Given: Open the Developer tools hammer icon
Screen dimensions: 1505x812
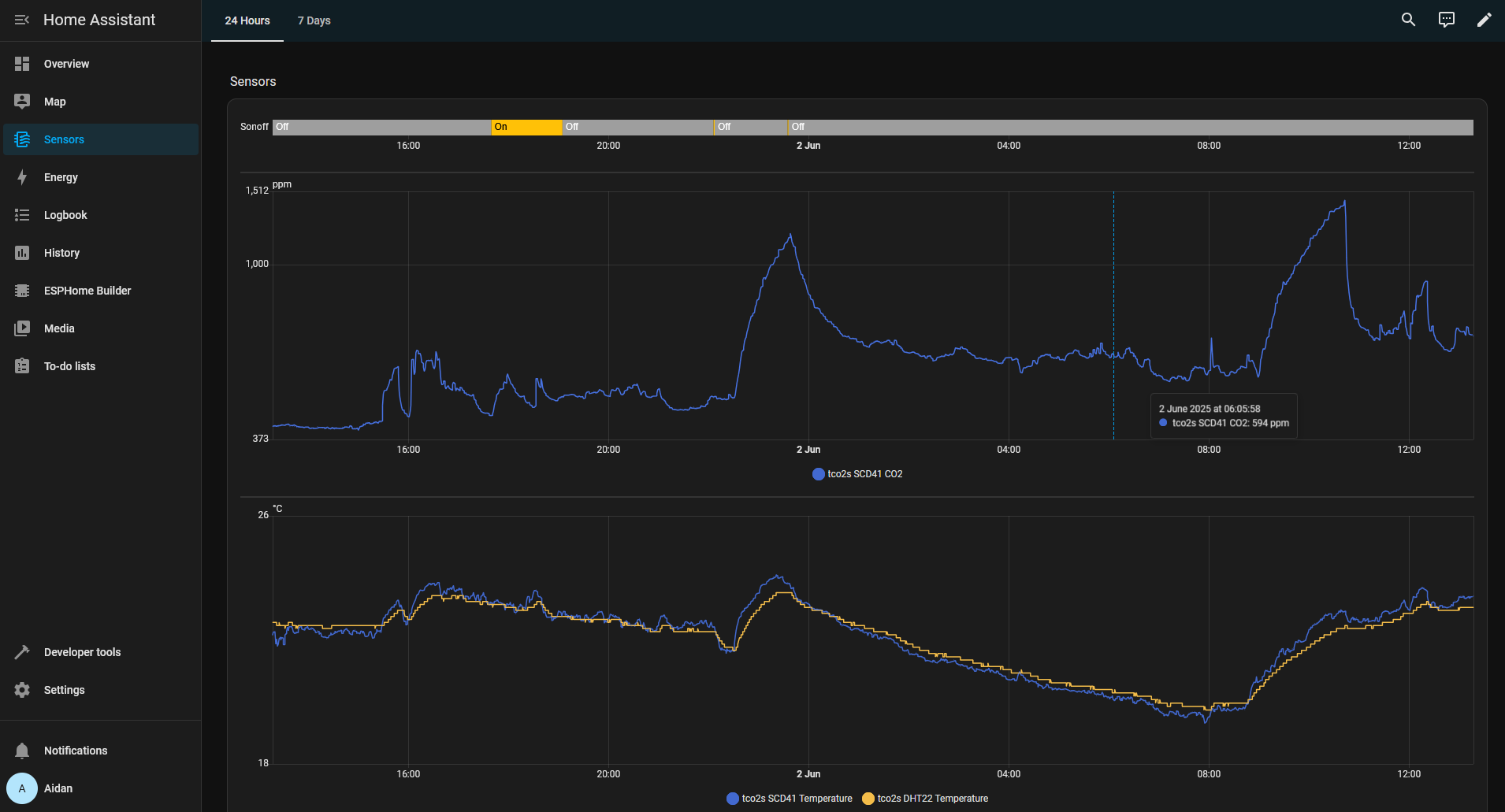Looking at the screenshot, I should tap(22, 652).
